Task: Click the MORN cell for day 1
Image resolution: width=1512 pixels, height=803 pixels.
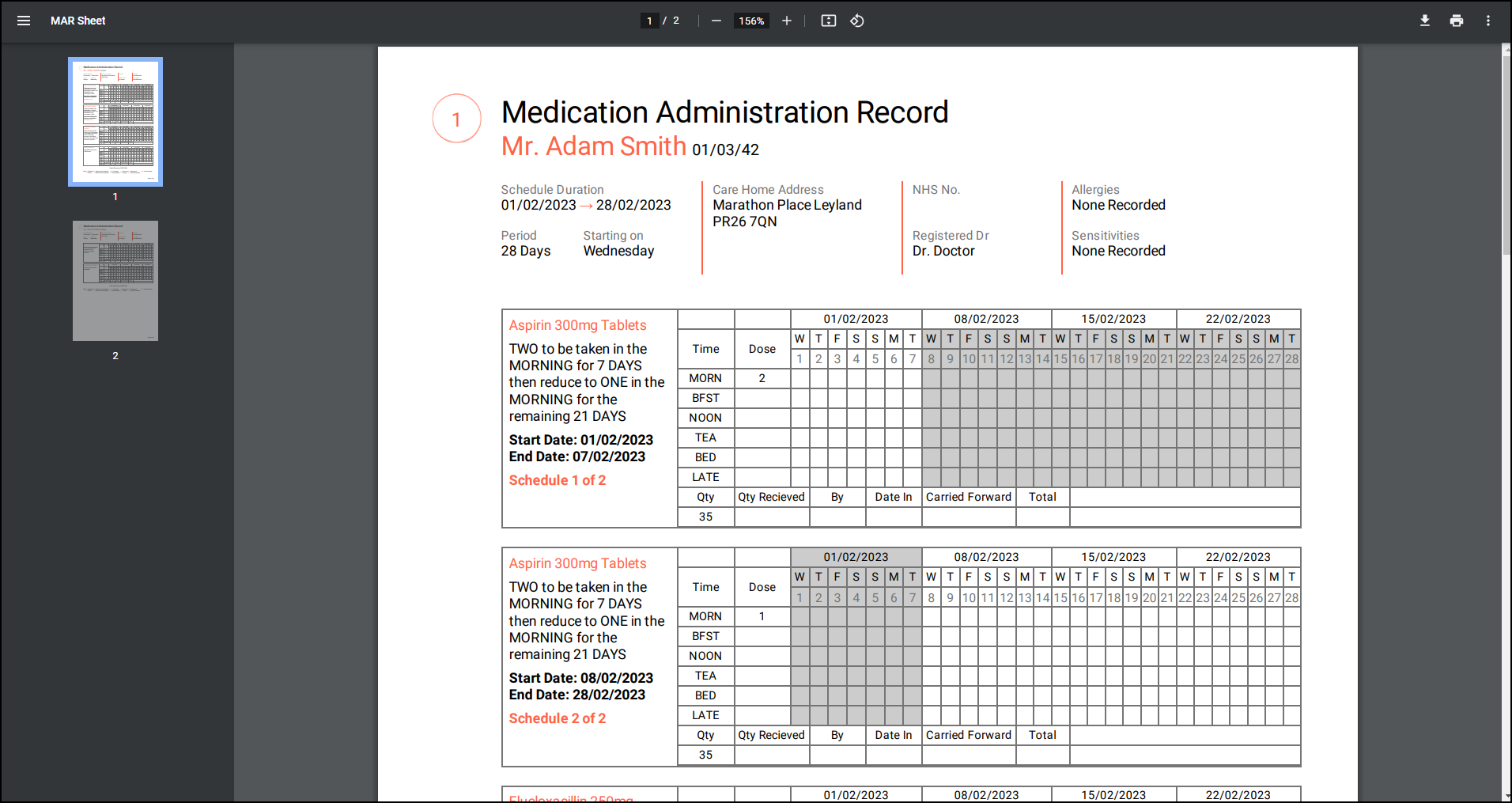Action: [x=799, y=378]
